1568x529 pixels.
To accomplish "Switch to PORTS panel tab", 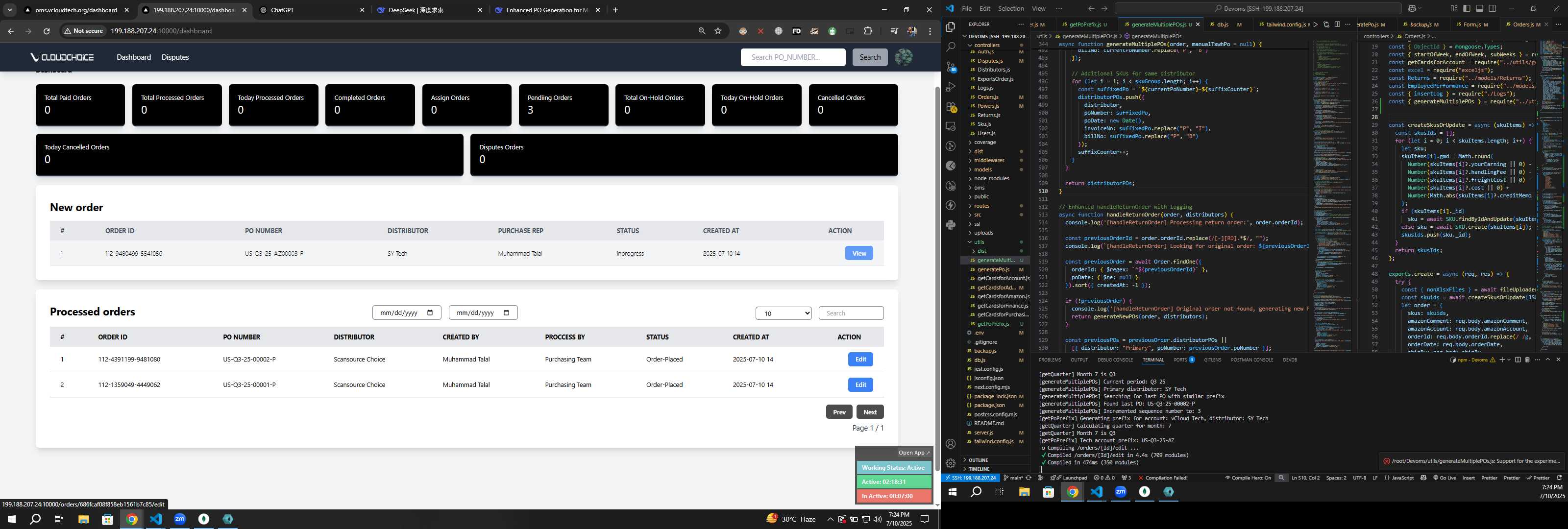I will (1184, 360).
